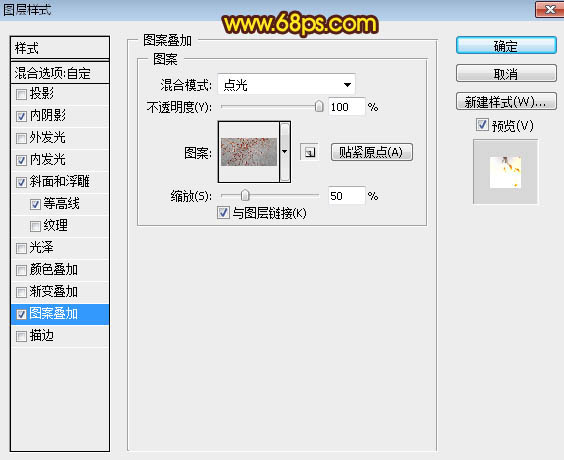Screen dimensions: 564x460
Task: Enable the 纹理 checkbox
Action: (x=35, y=226)
